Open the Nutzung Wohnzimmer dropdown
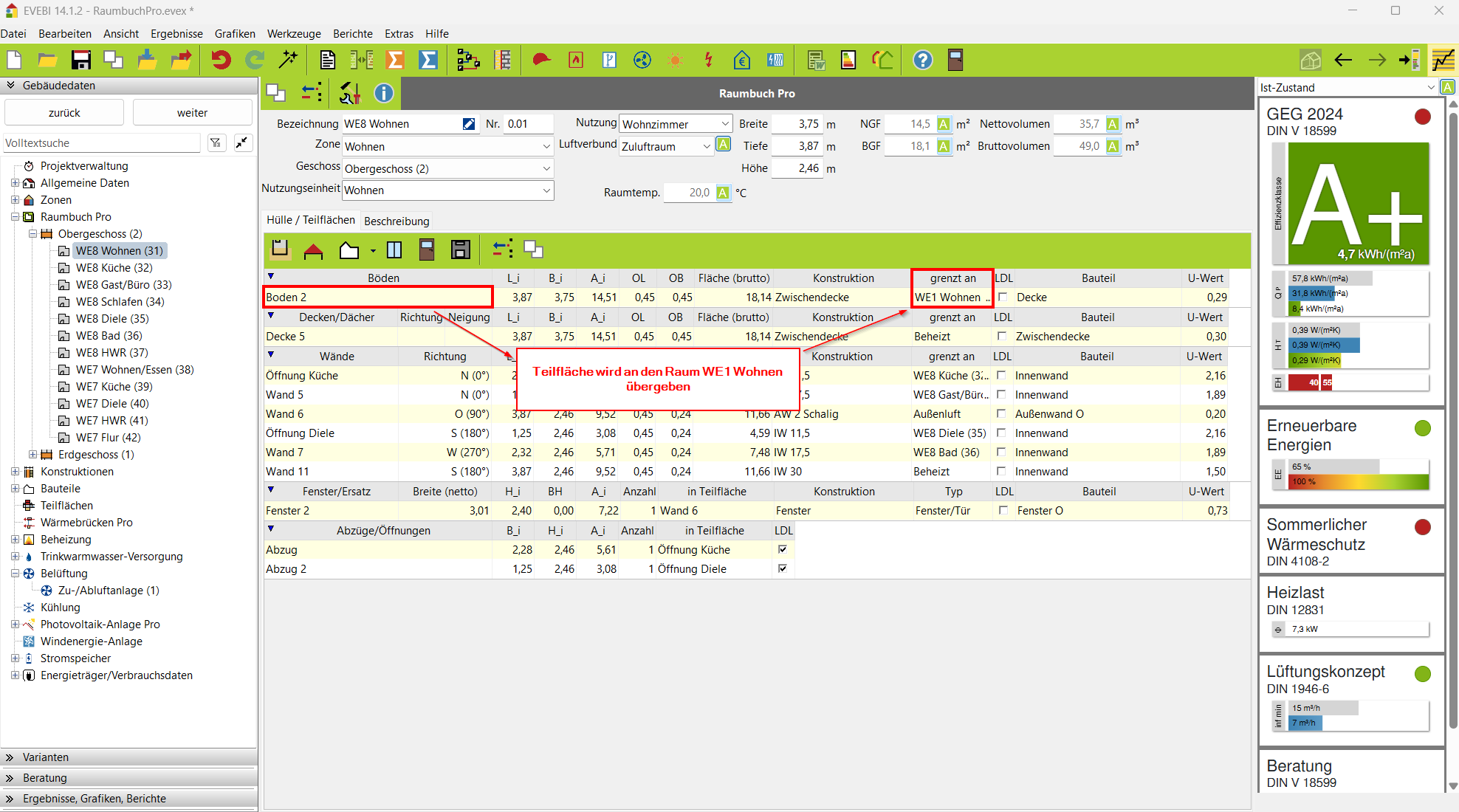The width and height of the screenshot is (1459, 812). pyautogui.click(x=725, y=124)
